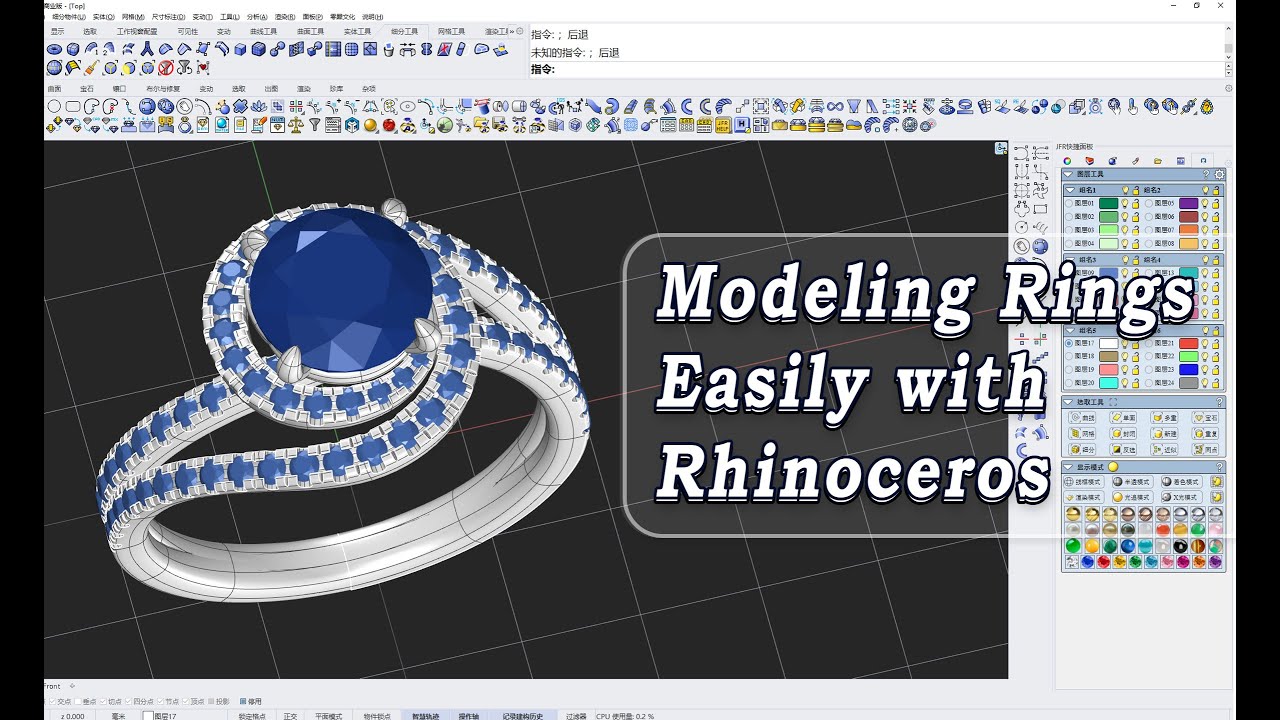The height and width of the screenshot is (720, 1280).
Task: Open the 实体(O) menu
Action: click(103, 17)
